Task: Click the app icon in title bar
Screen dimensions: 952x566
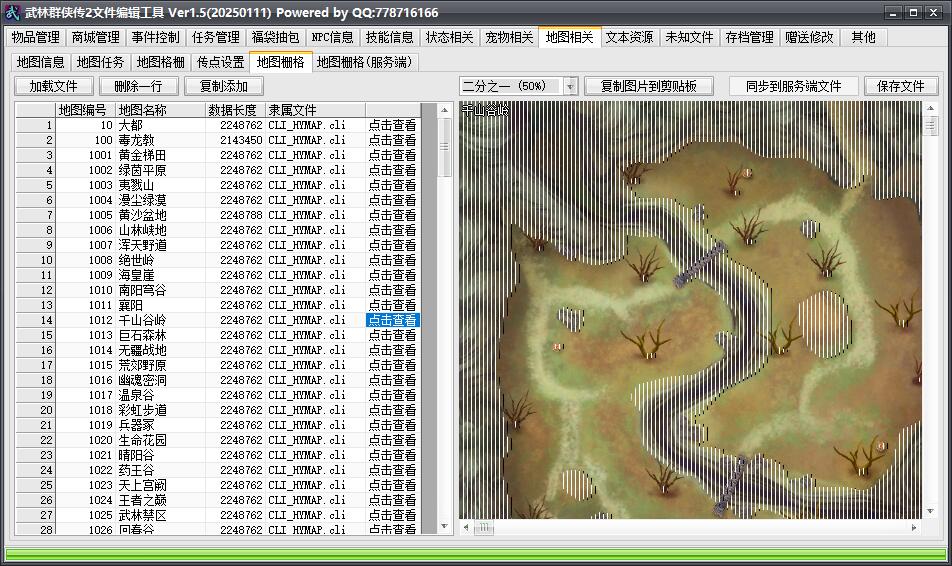Action: pyautogui.click(x=12, y=12)
